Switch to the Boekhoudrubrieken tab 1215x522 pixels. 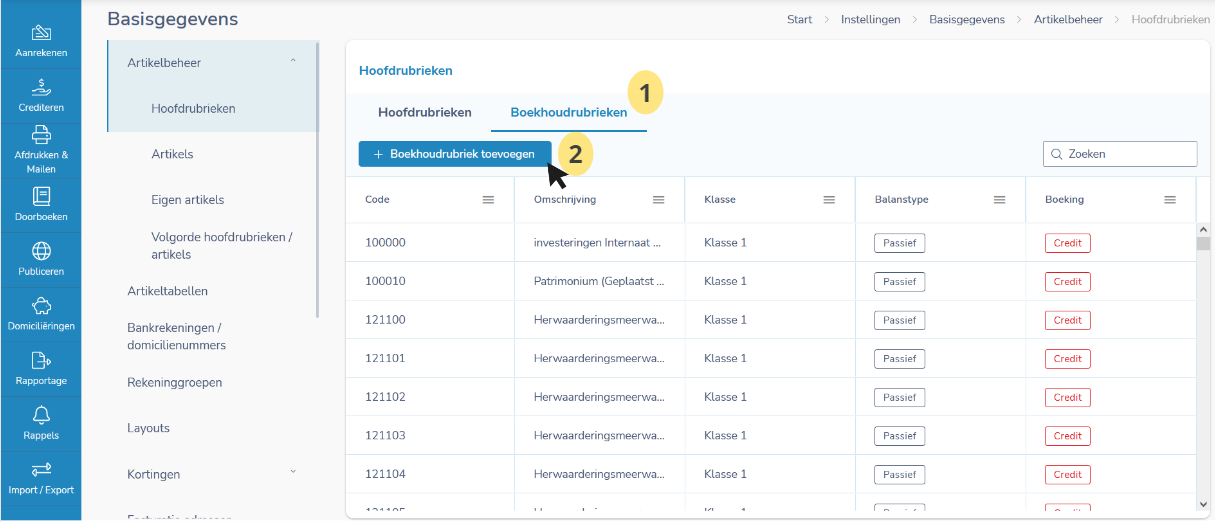(x=569, y=112)
